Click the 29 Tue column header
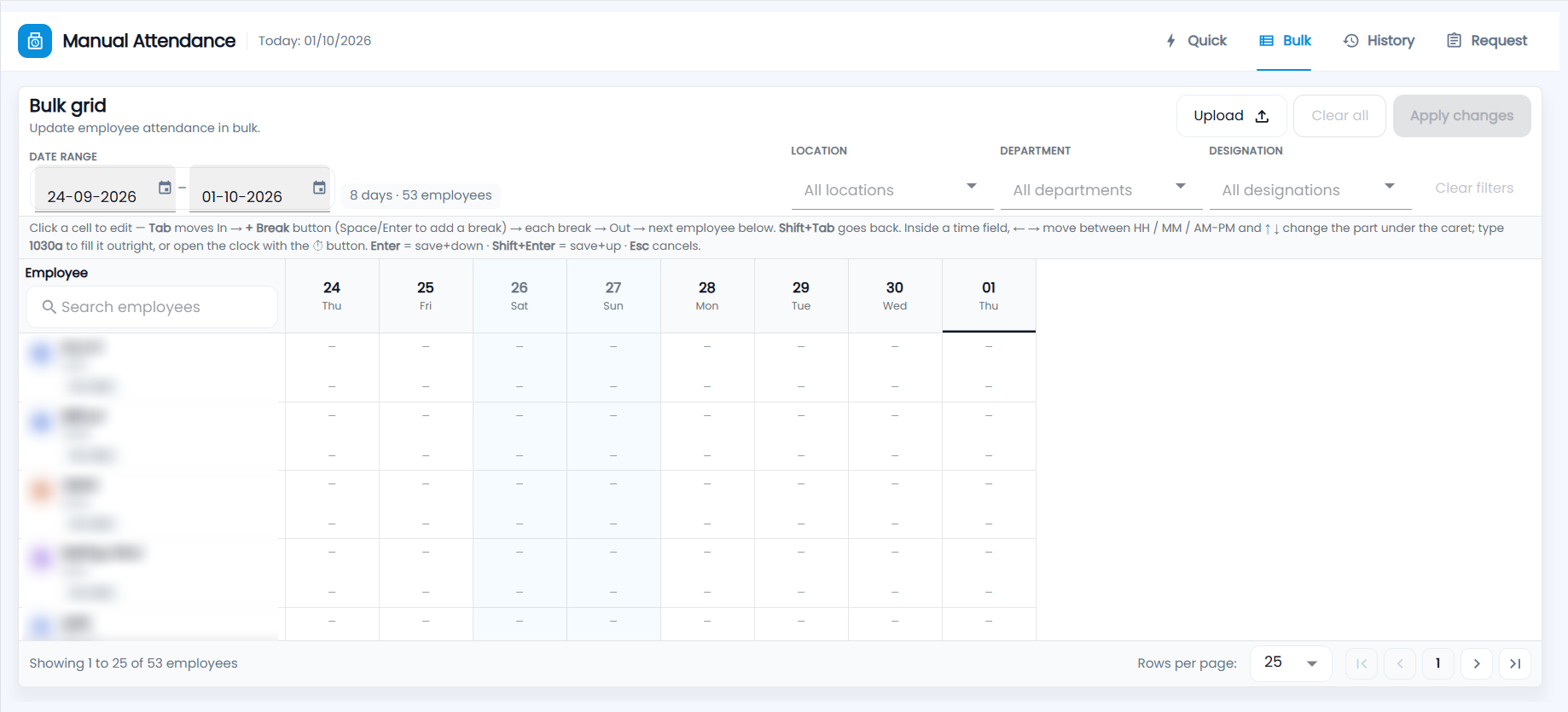This screenshot has width=1568, height=712. pyautogui.click(x=801, y=296)
